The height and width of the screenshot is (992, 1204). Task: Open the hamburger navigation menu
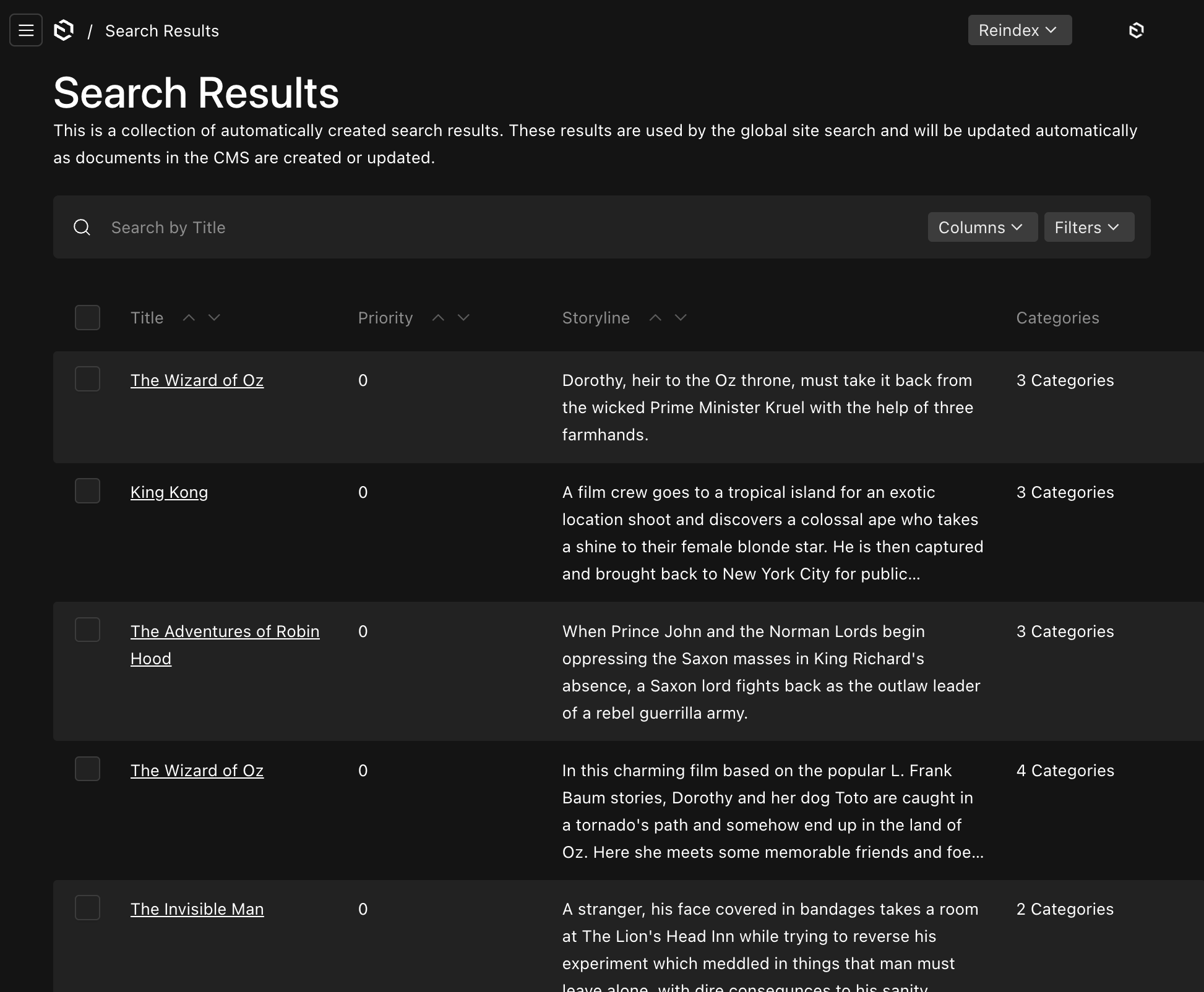[x=26, y=30]
